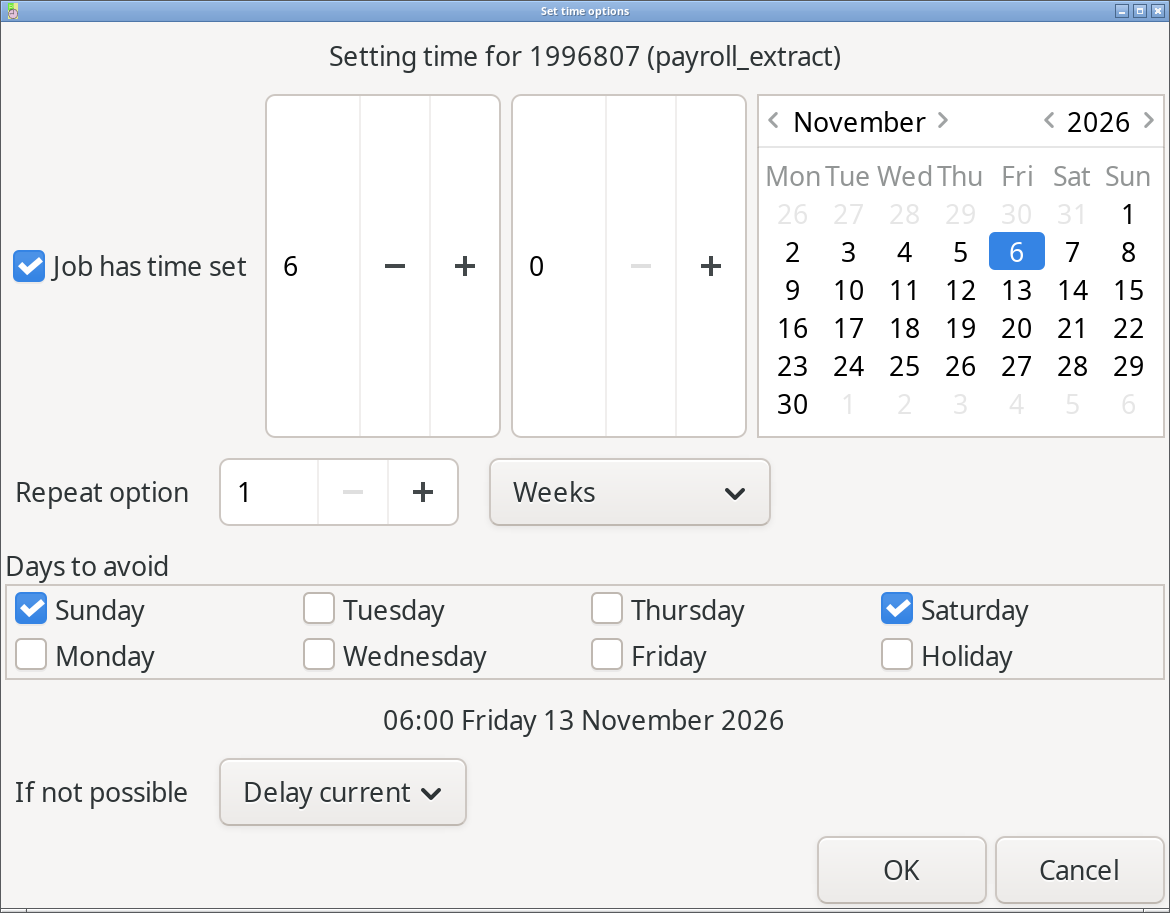1170x913 pixels.
Task: Go to next year arrow
Action: tap(1149, 120)
